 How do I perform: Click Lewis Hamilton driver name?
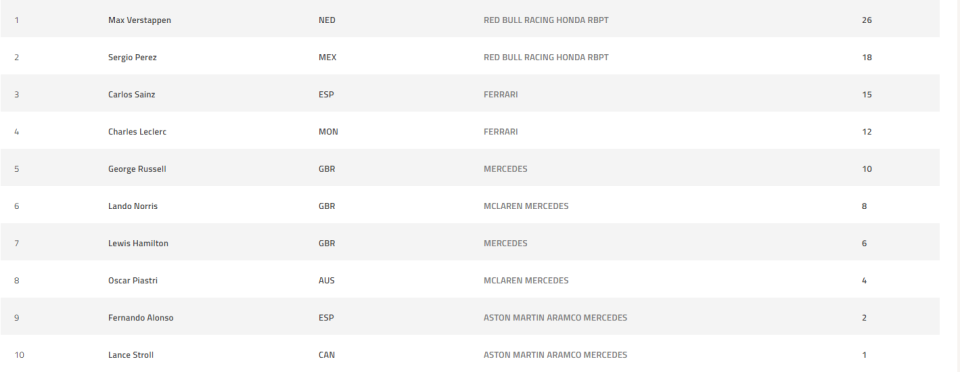pos(138,244)
